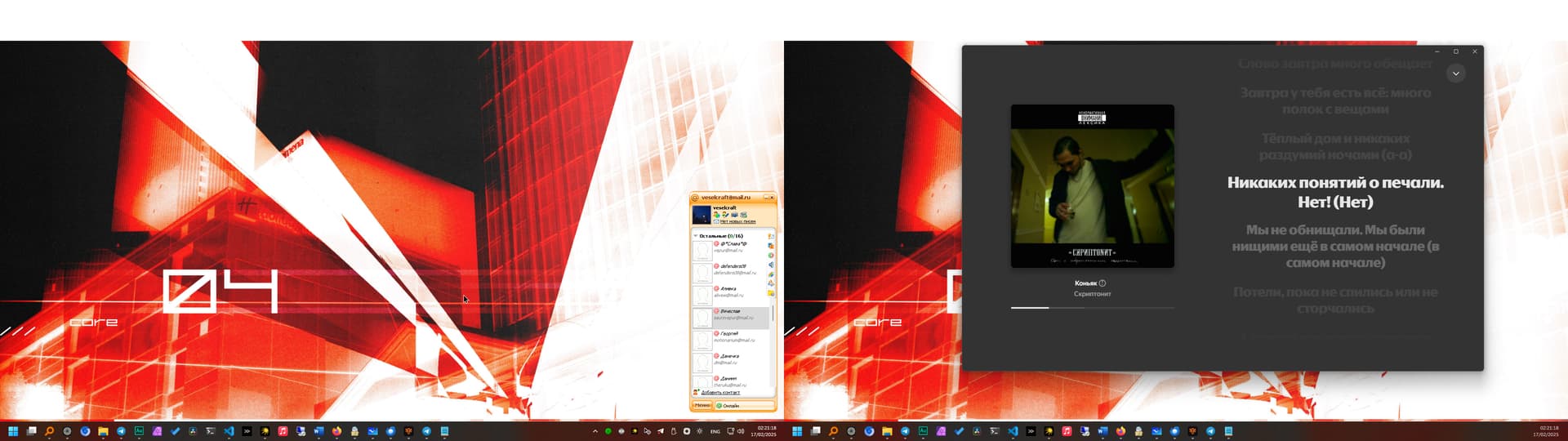The width and height of the screenshot is (1568, 441).
Task: Jump to lyric 'Завтра у тебя есть всё'
Action: pos(1335,100)
